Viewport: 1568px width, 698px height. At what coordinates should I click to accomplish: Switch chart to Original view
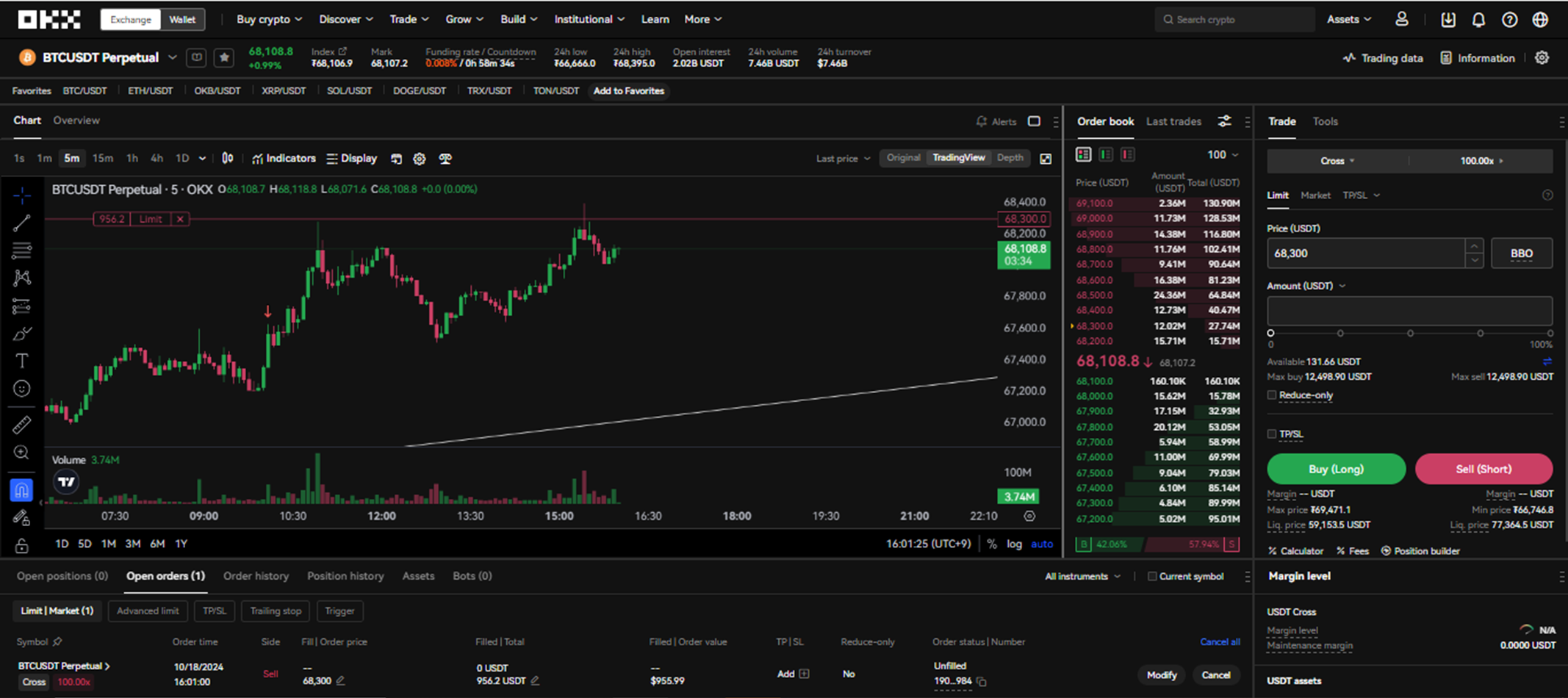(x=903, y=158)
